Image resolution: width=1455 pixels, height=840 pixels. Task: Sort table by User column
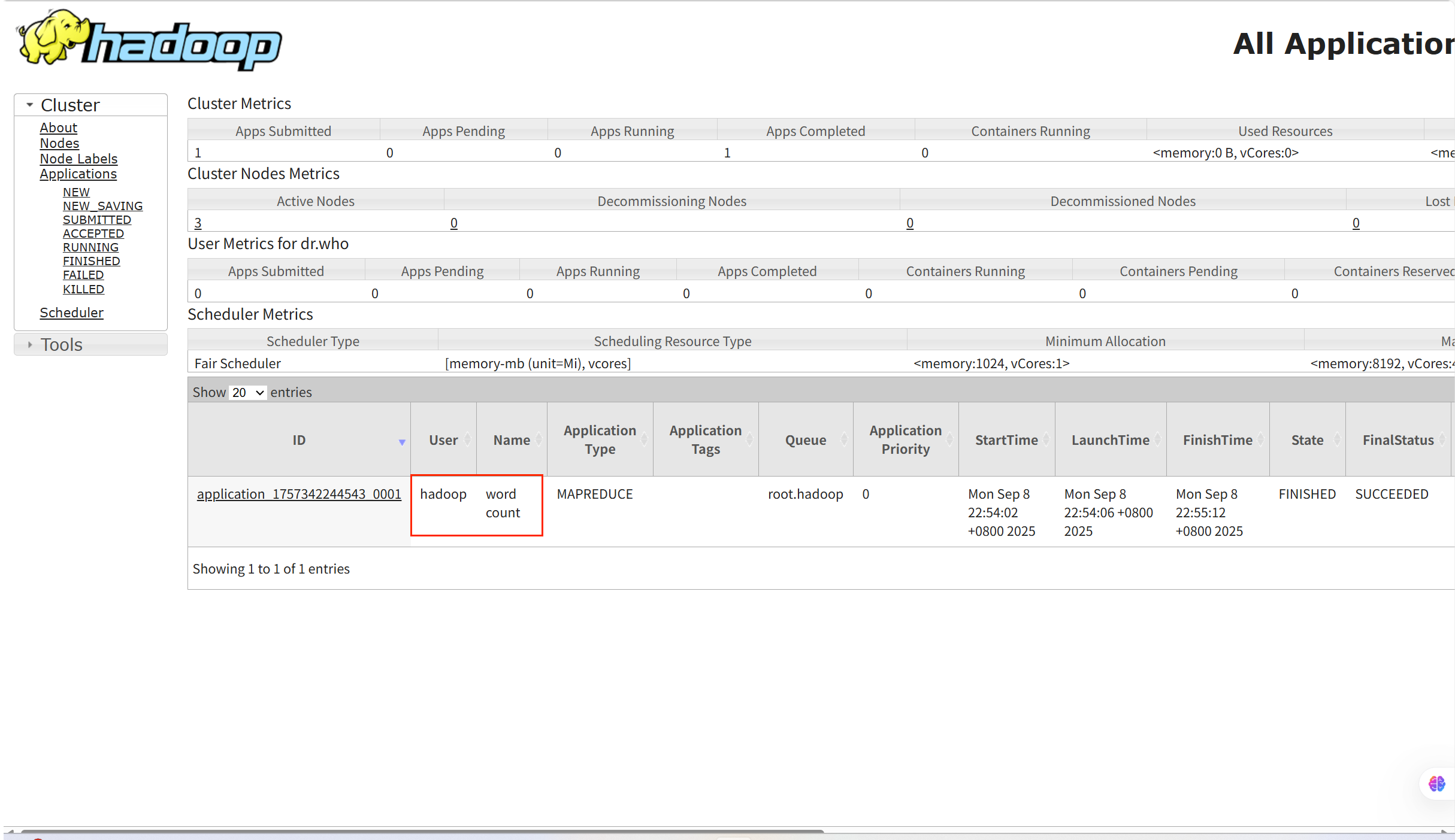point(443,440)
